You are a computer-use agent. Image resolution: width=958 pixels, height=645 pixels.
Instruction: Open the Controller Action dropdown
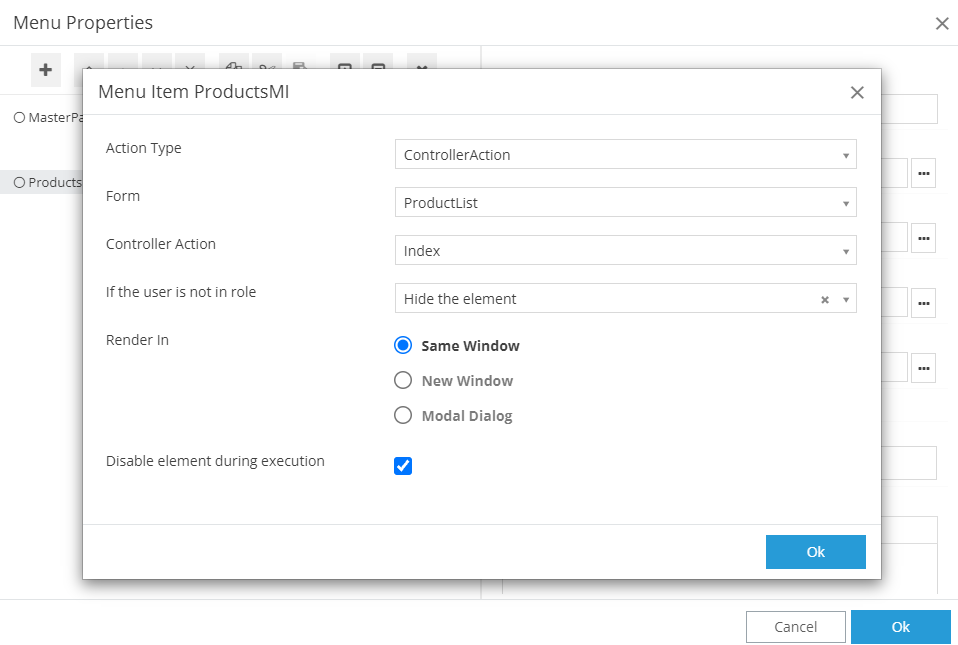(625, 251)
